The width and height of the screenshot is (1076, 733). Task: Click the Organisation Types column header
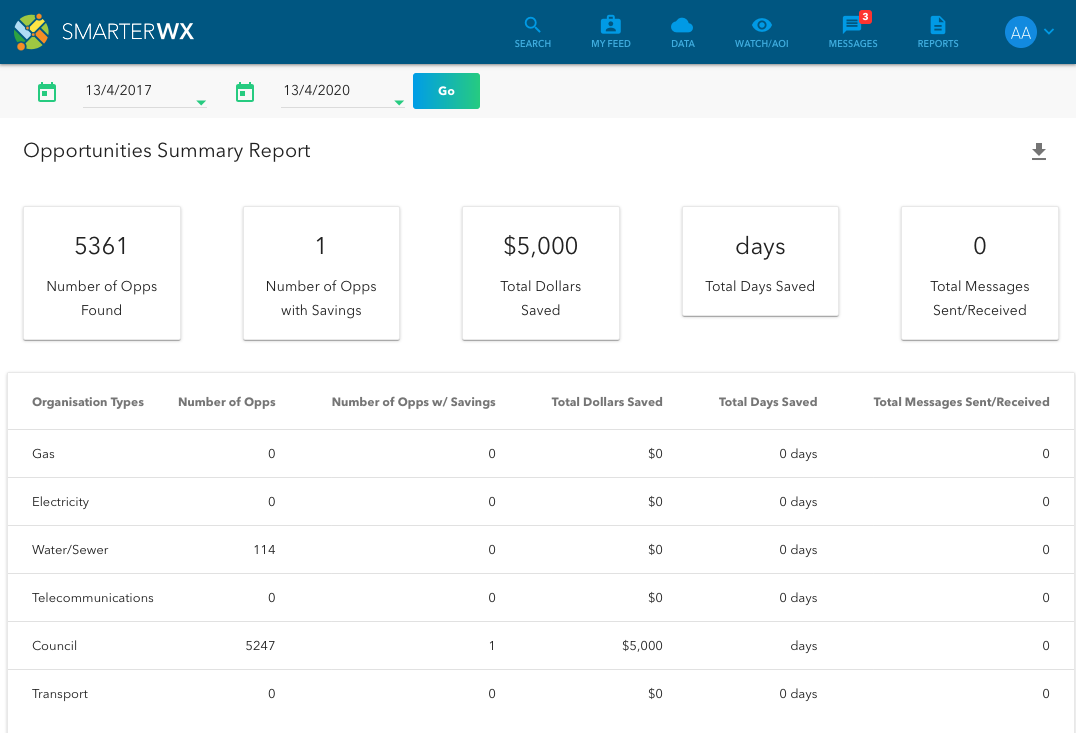pyautogui.click(x=88, y=402)
